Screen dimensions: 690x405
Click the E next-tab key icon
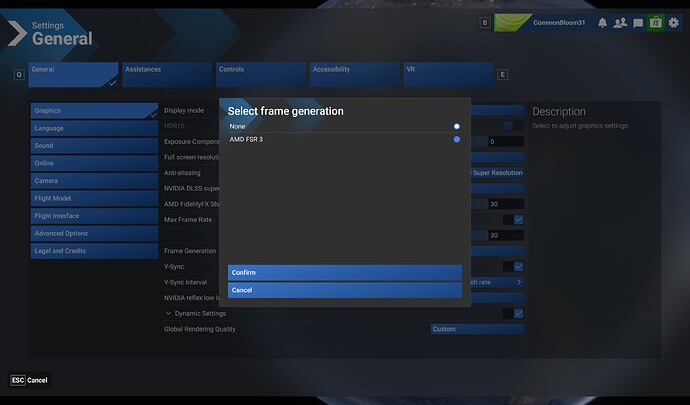[x=502, y=74]
